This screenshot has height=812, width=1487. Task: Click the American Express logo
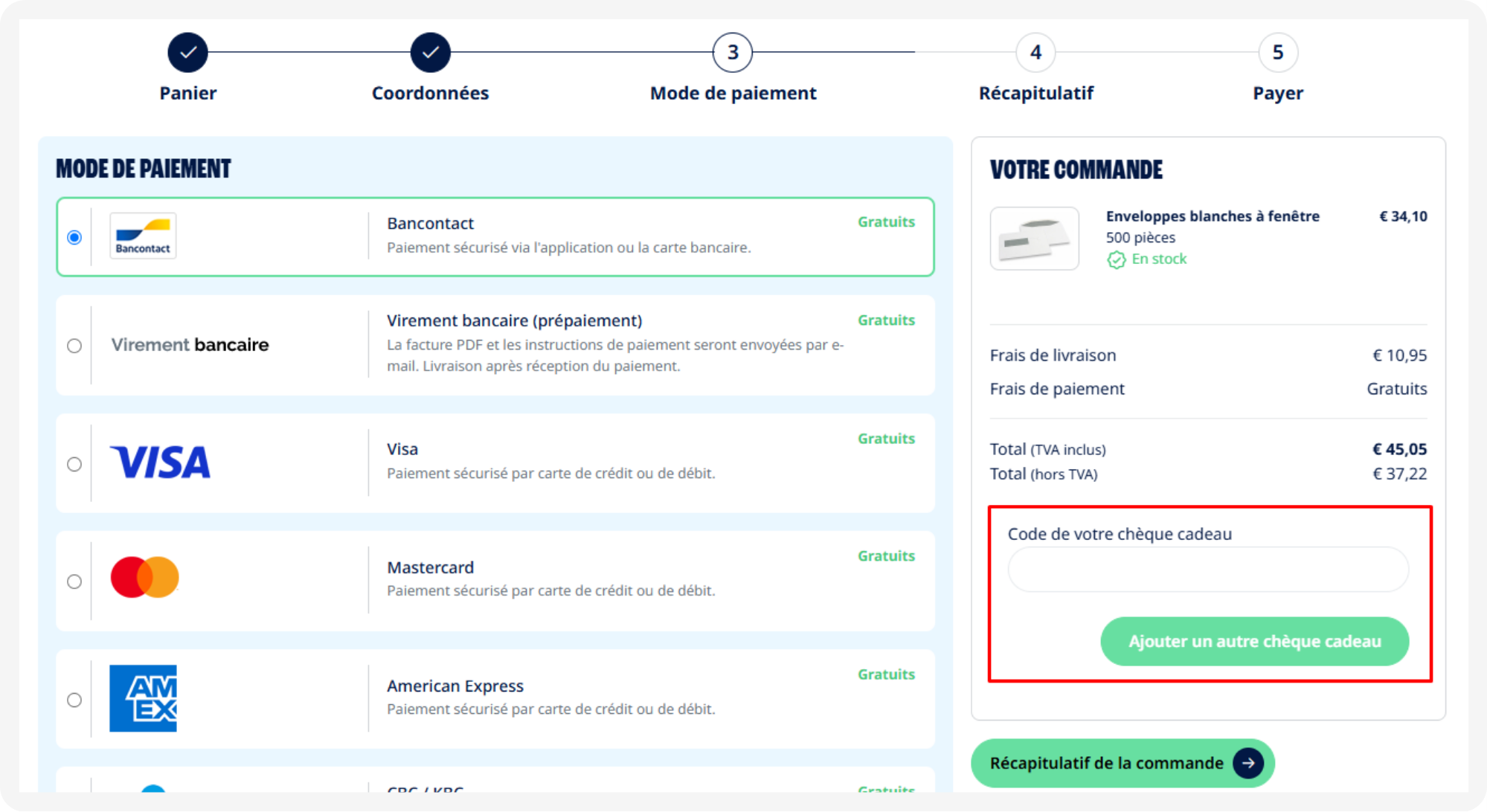tap(143, 698)
